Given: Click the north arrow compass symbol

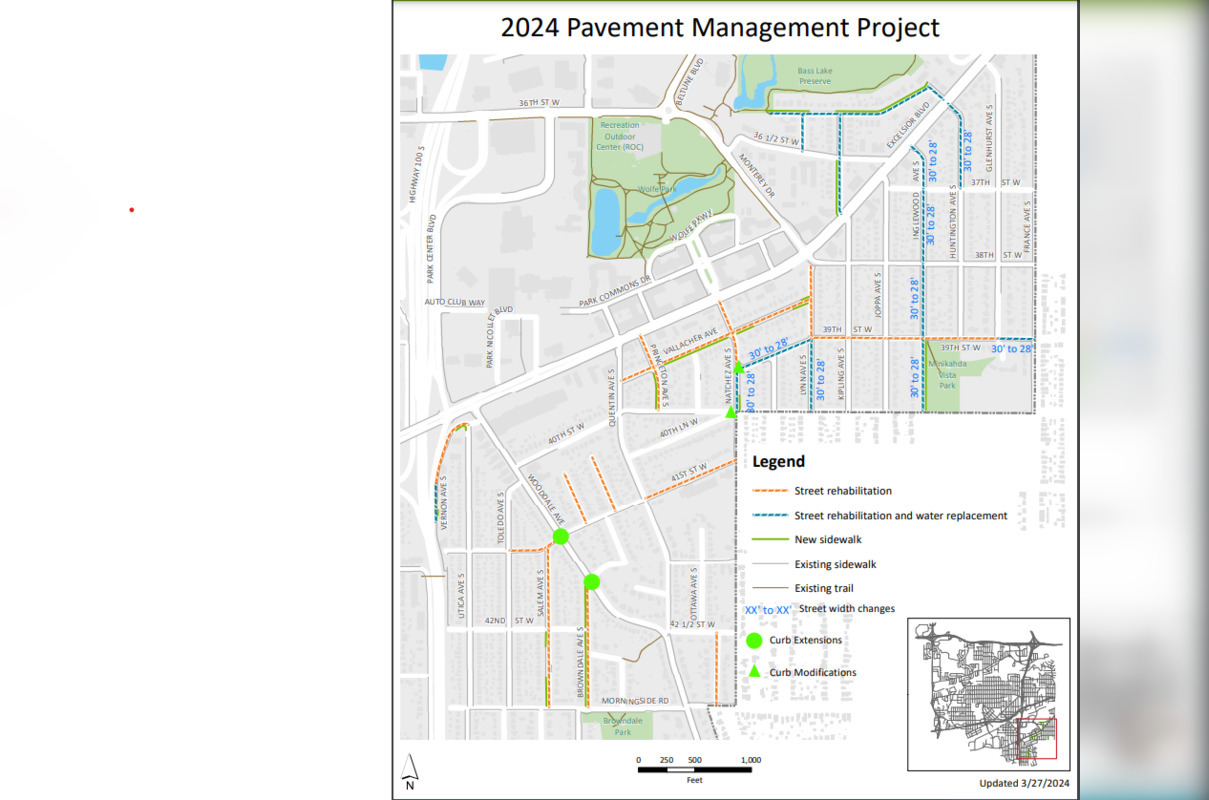Looking at the screenshot, I should [409, 768].
